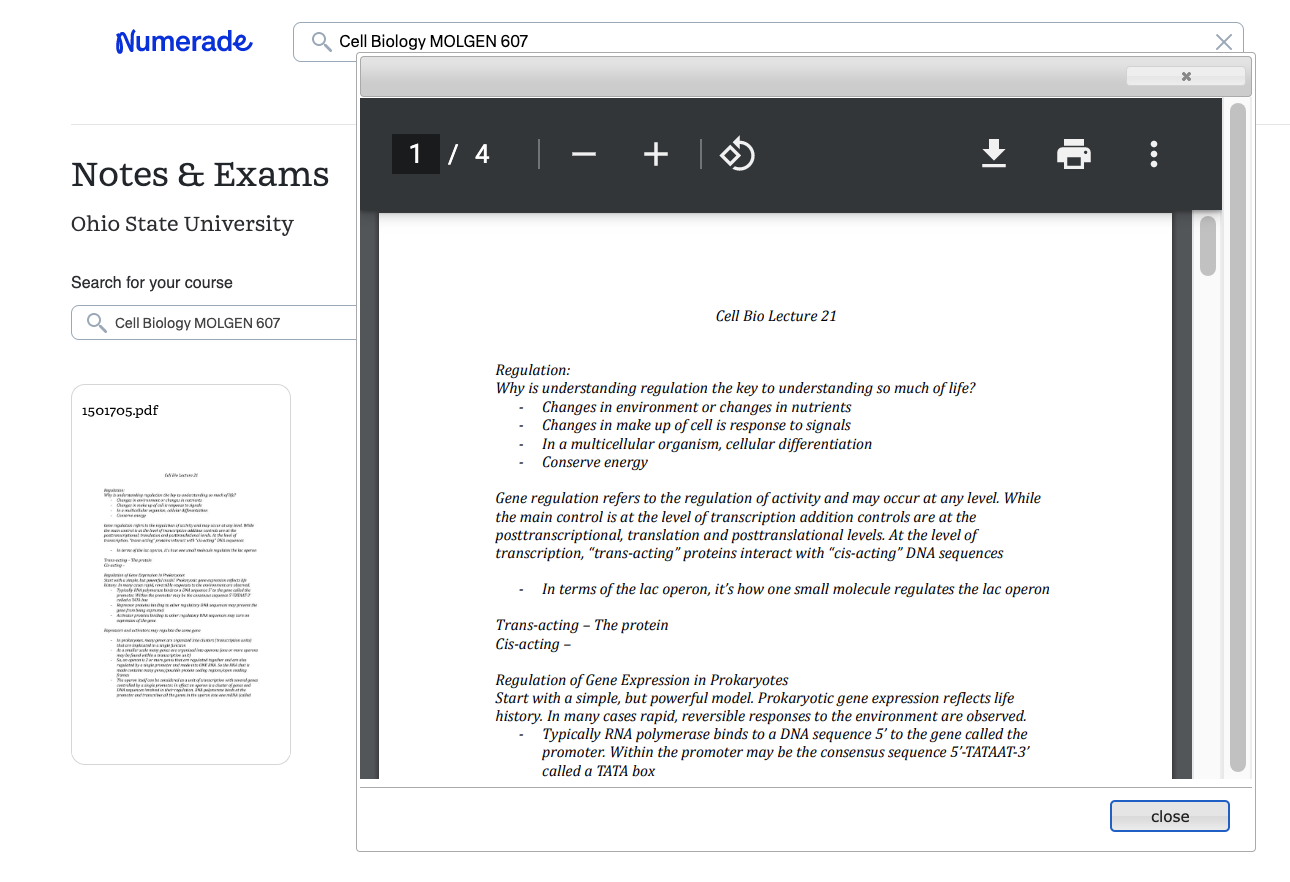Go to Numerade home via logo
This screenshot has width=1290, height=882.
click(184, 42)
